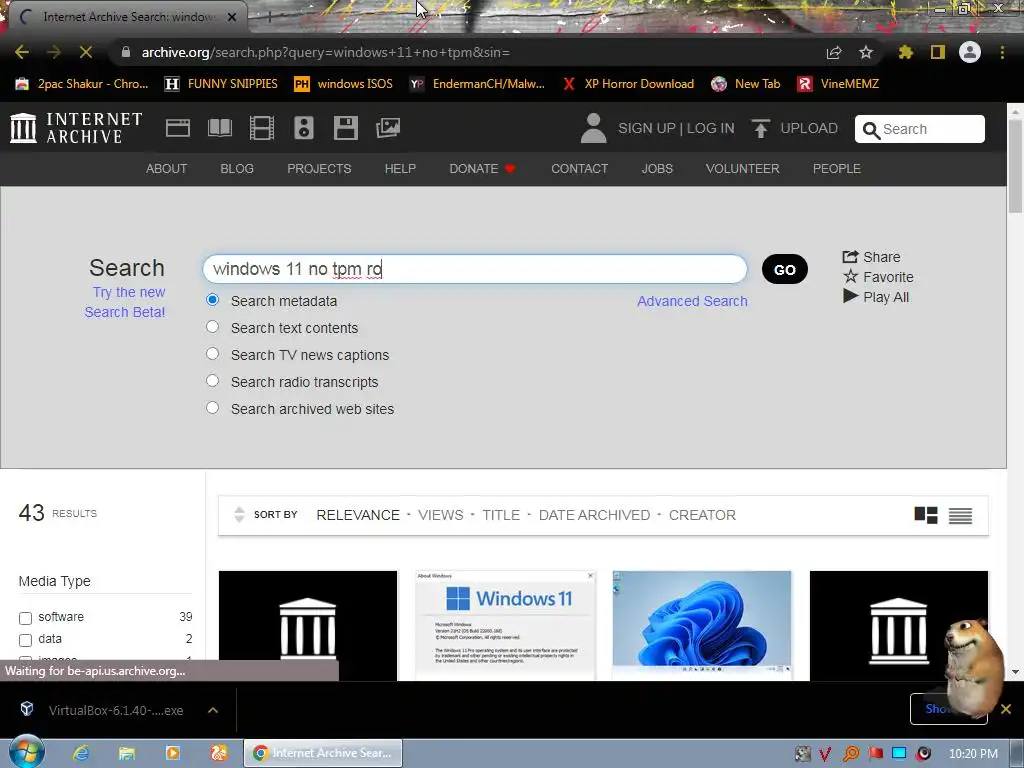The width and height of the screenshot is (1024, 768).
Task: Toggle the Chrome side panel icon
Action: coord(938,52)
